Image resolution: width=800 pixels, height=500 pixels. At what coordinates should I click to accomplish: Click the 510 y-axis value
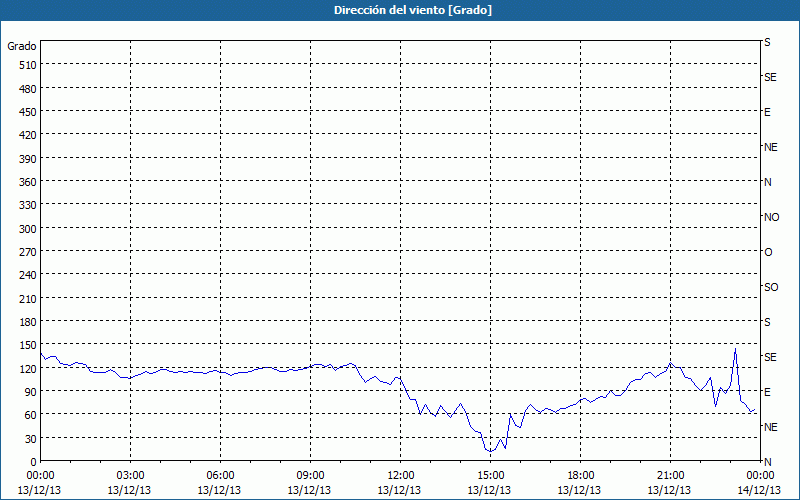click(28, 65)
